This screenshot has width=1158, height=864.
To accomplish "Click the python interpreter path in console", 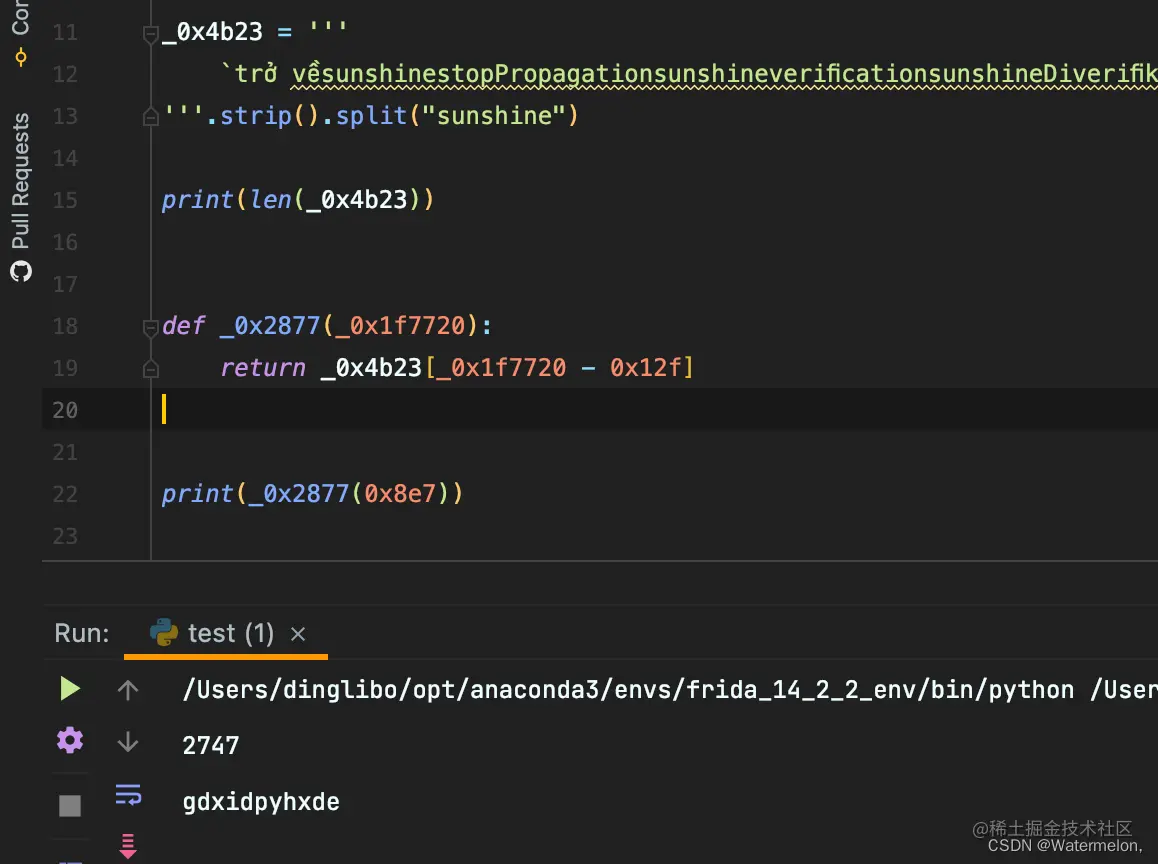I will tap(628, 690).
